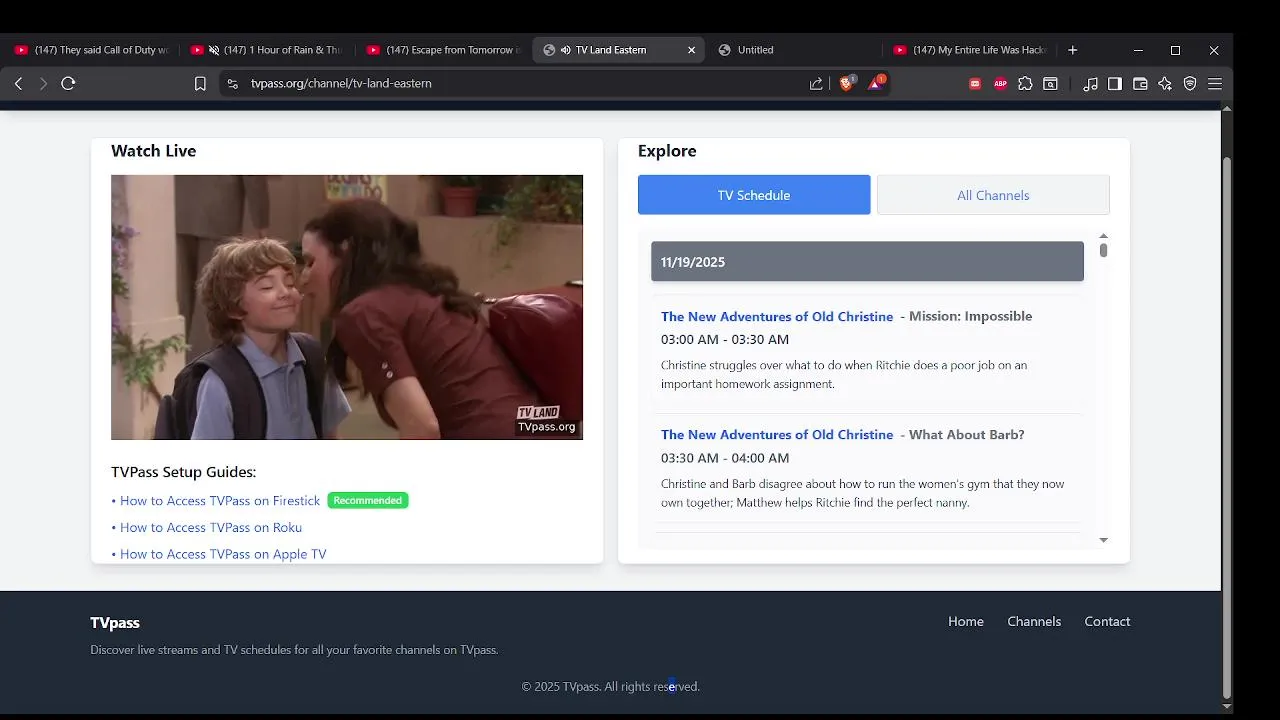
Task: Click the Discover live streams footer tagline
Action: click(294, 650)
